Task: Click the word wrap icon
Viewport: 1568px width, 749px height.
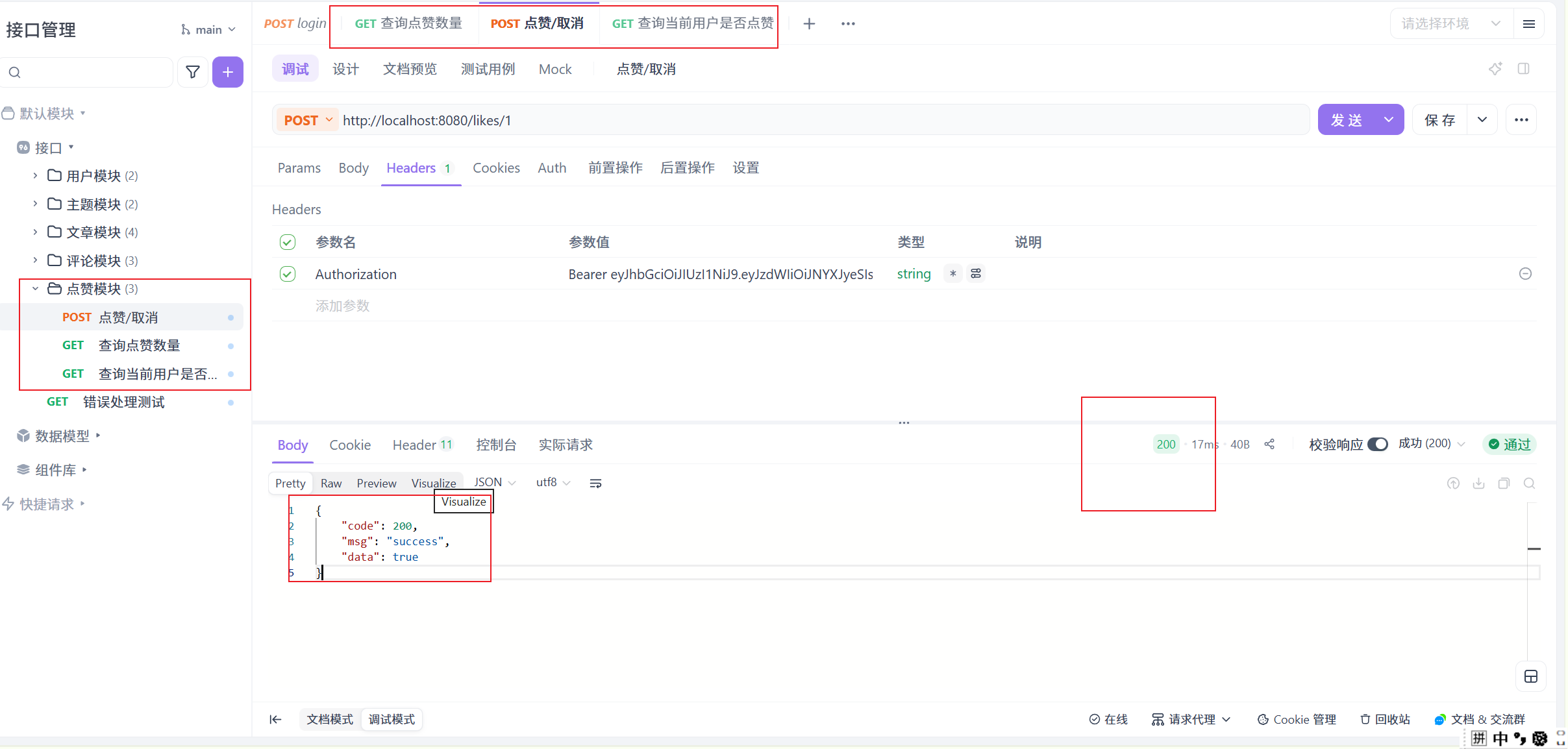Action: coord(595,483)
